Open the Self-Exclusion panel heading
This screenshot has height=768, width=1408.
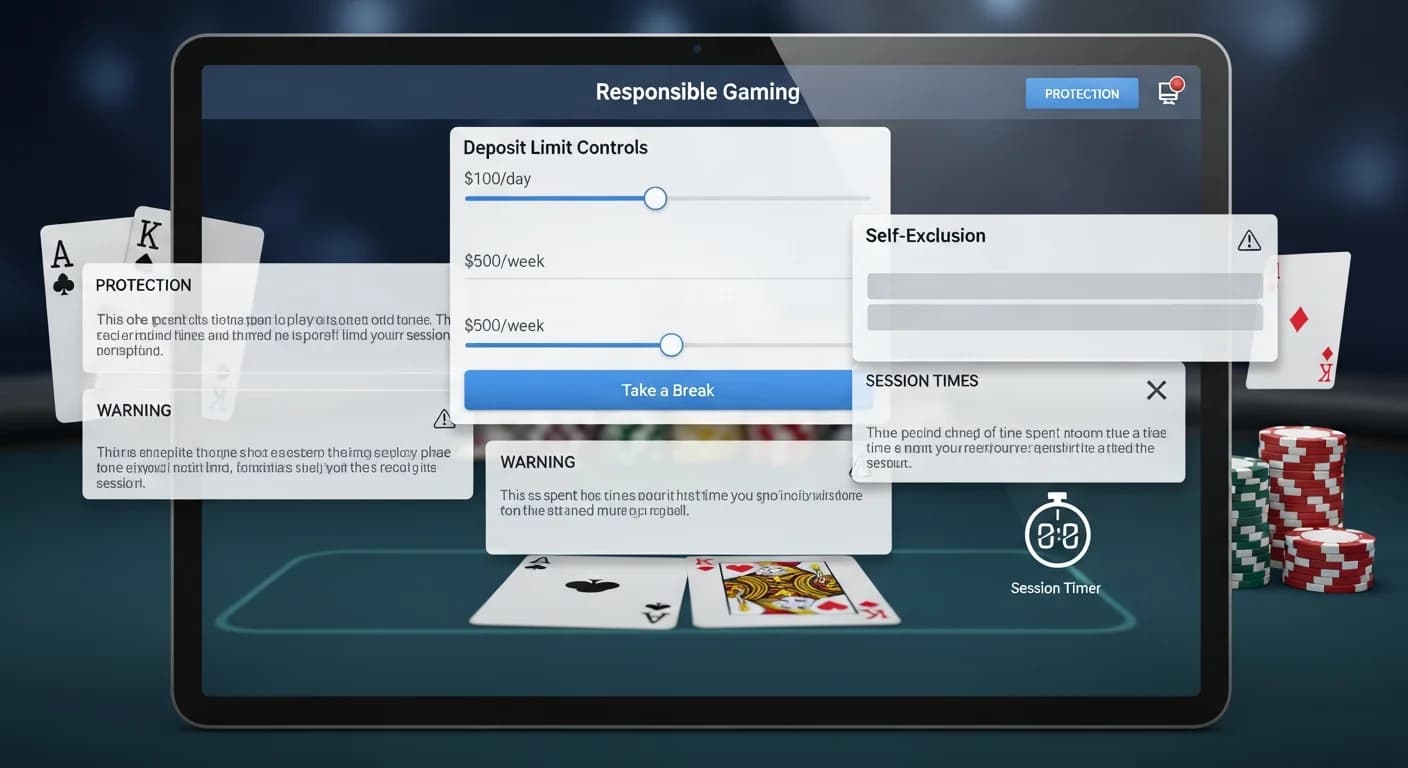[925, 236]
